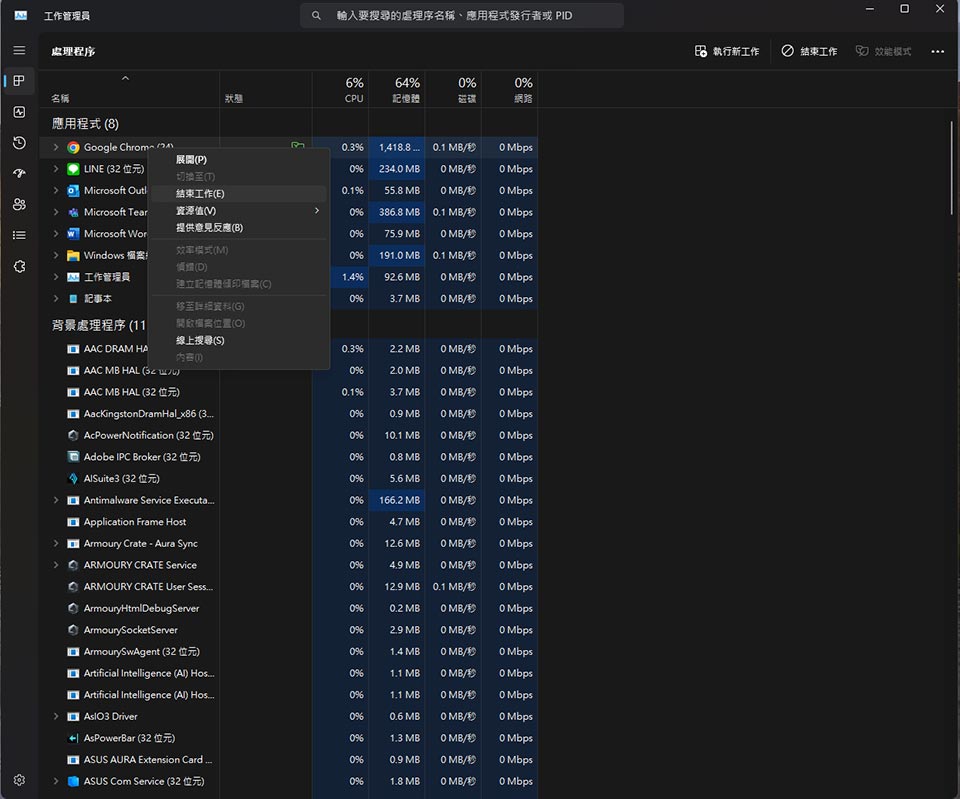Screen dimensions: 960x799
Task: Click the Notepad (記事本) icon
Action: 73,299
